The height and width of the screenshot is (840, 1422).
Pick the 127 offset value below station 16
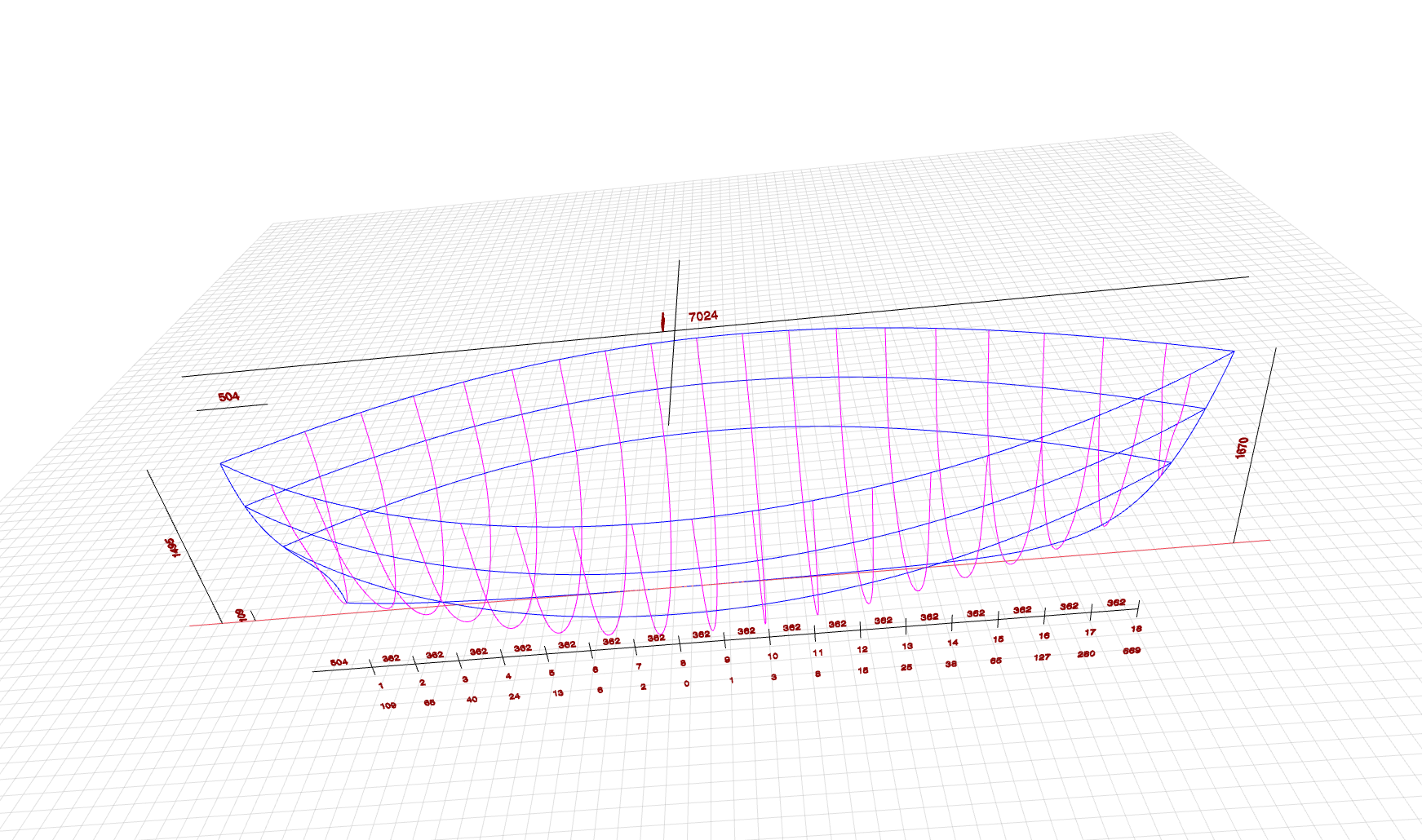pos(1042,657)
